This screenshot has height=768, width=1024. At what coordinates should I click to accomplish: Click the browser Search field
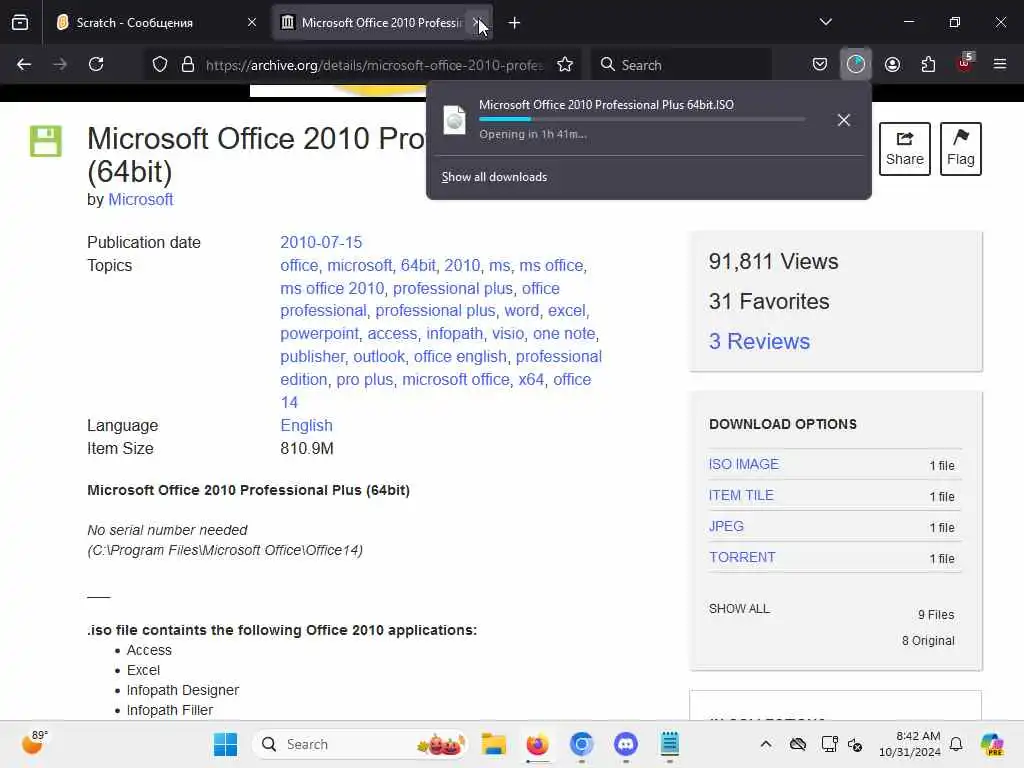(x=682, y=65)
